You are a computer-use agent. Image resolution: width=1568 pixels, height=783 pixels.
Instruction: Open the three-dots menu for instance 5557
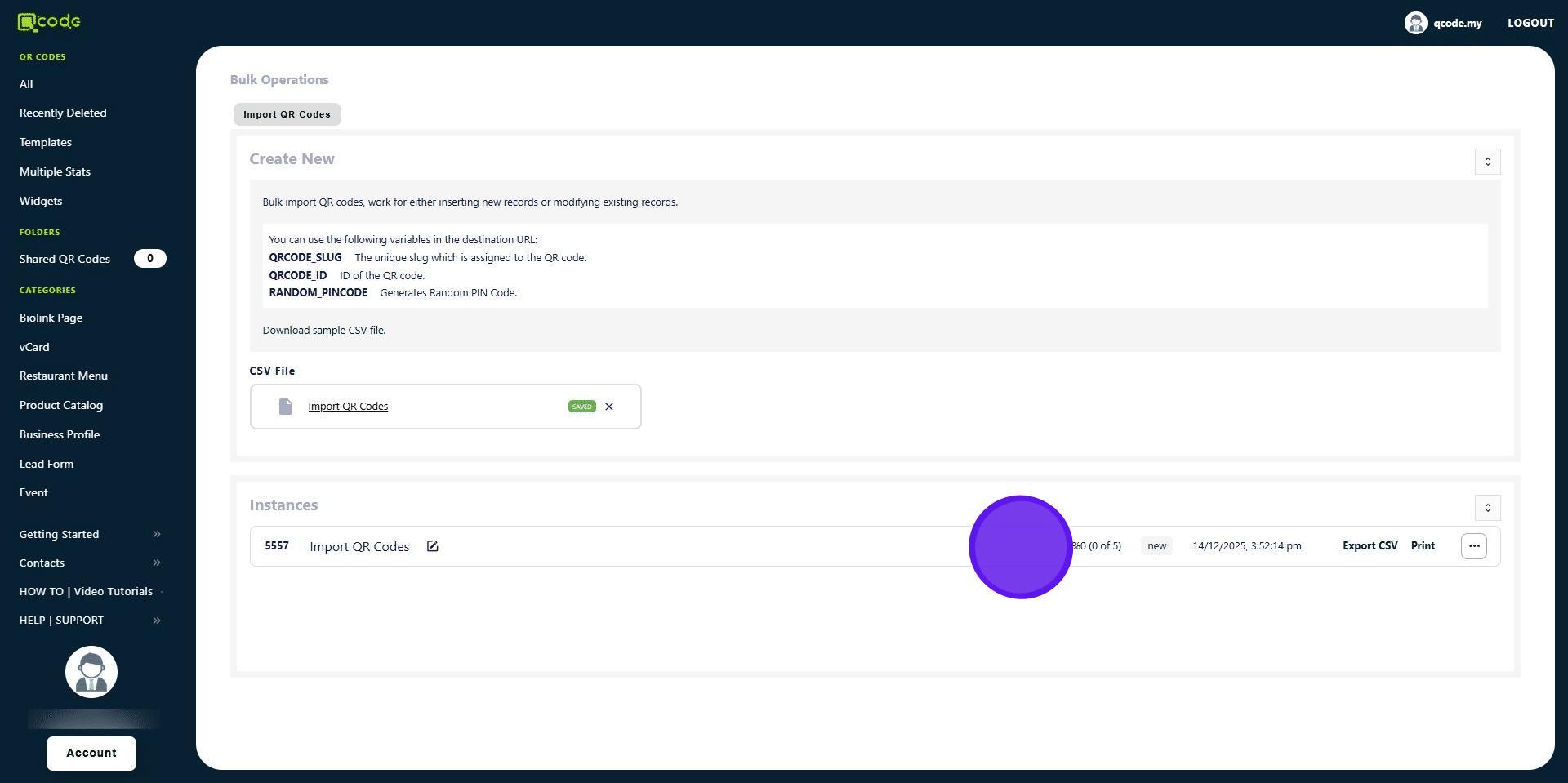1473,546
